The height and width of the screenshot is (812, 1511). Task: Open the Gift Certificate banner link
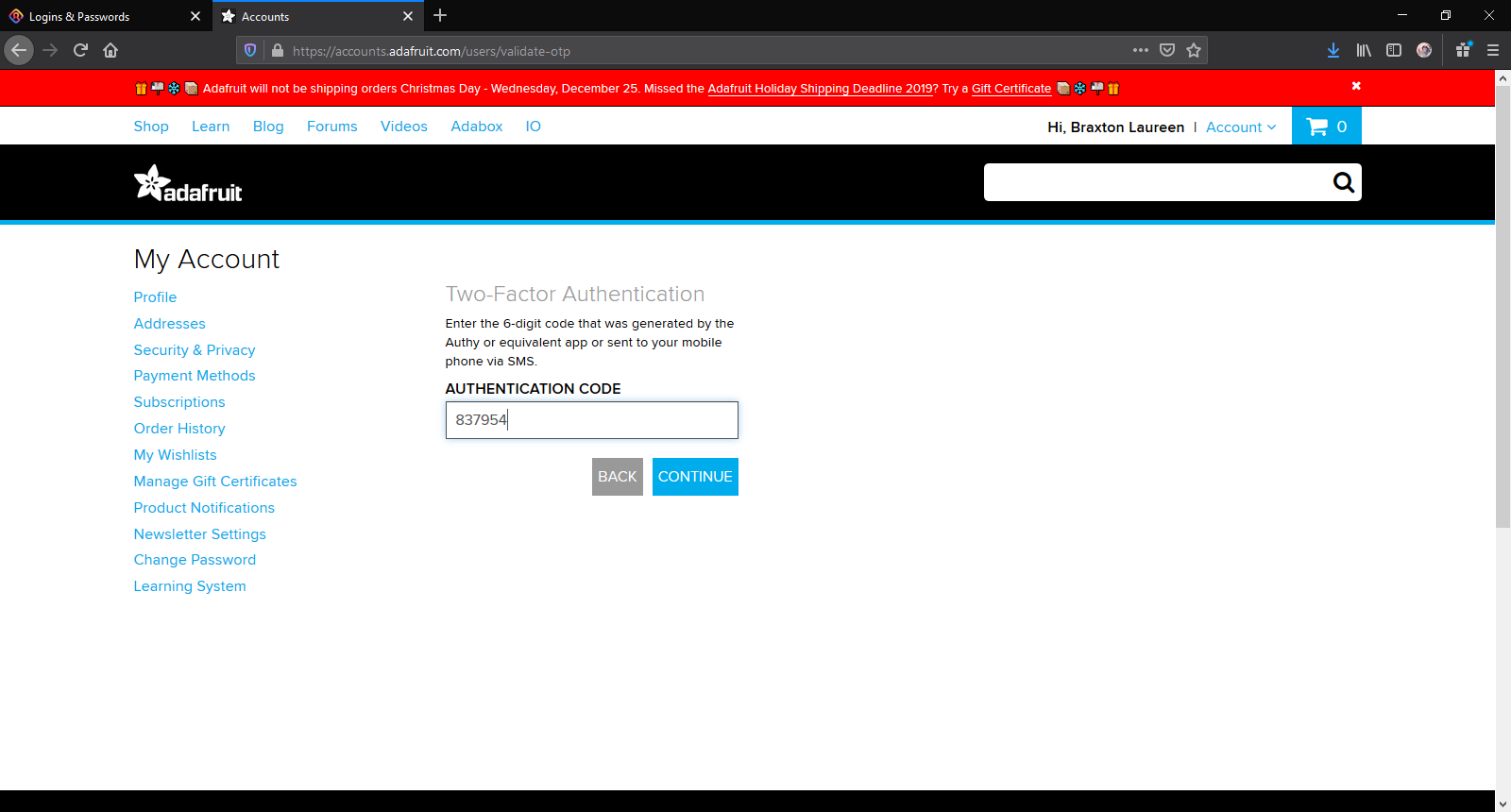pos(1011,89)
